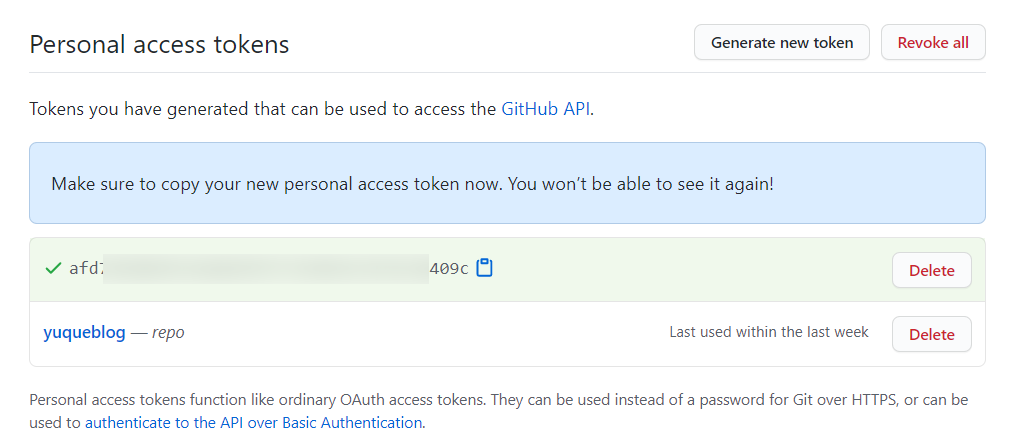Click the blurred middle portion of the token
The height and width of the screenshot is (445, 1015).
pyautogui.click(x=266, y=268)
